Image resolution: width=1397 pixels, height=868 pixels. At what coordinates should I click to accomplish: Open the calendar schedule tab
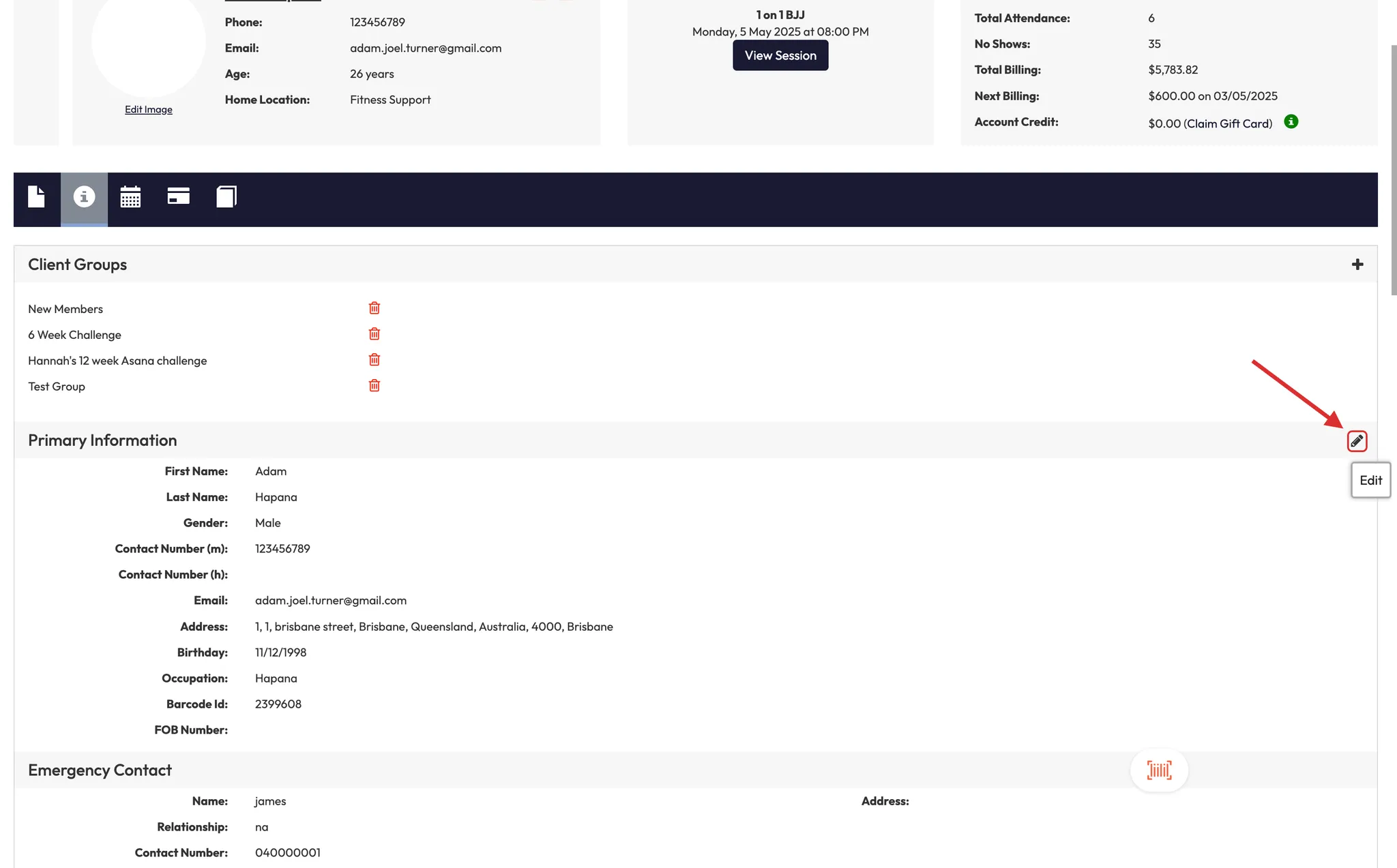[x=130, y=197]
